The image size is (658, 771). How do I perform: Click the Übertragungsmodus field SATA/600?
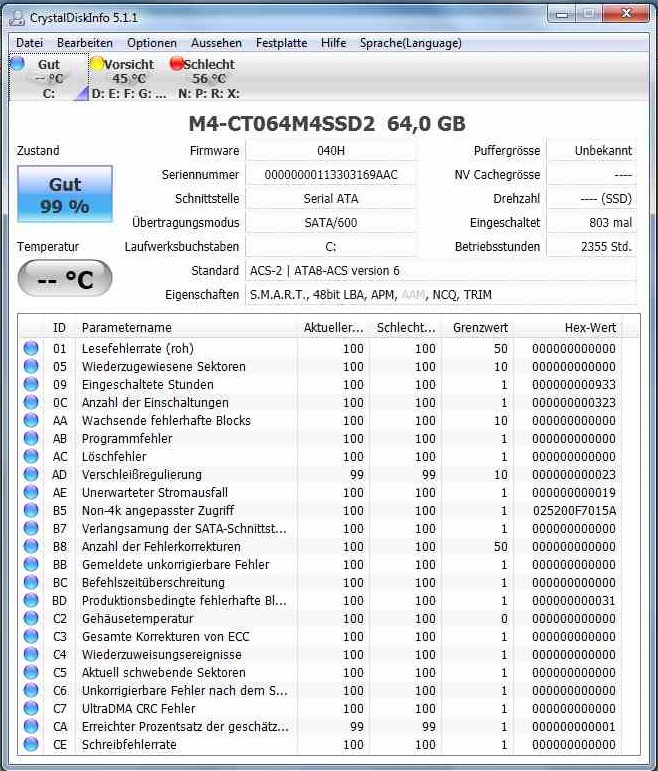click(331, 223)
